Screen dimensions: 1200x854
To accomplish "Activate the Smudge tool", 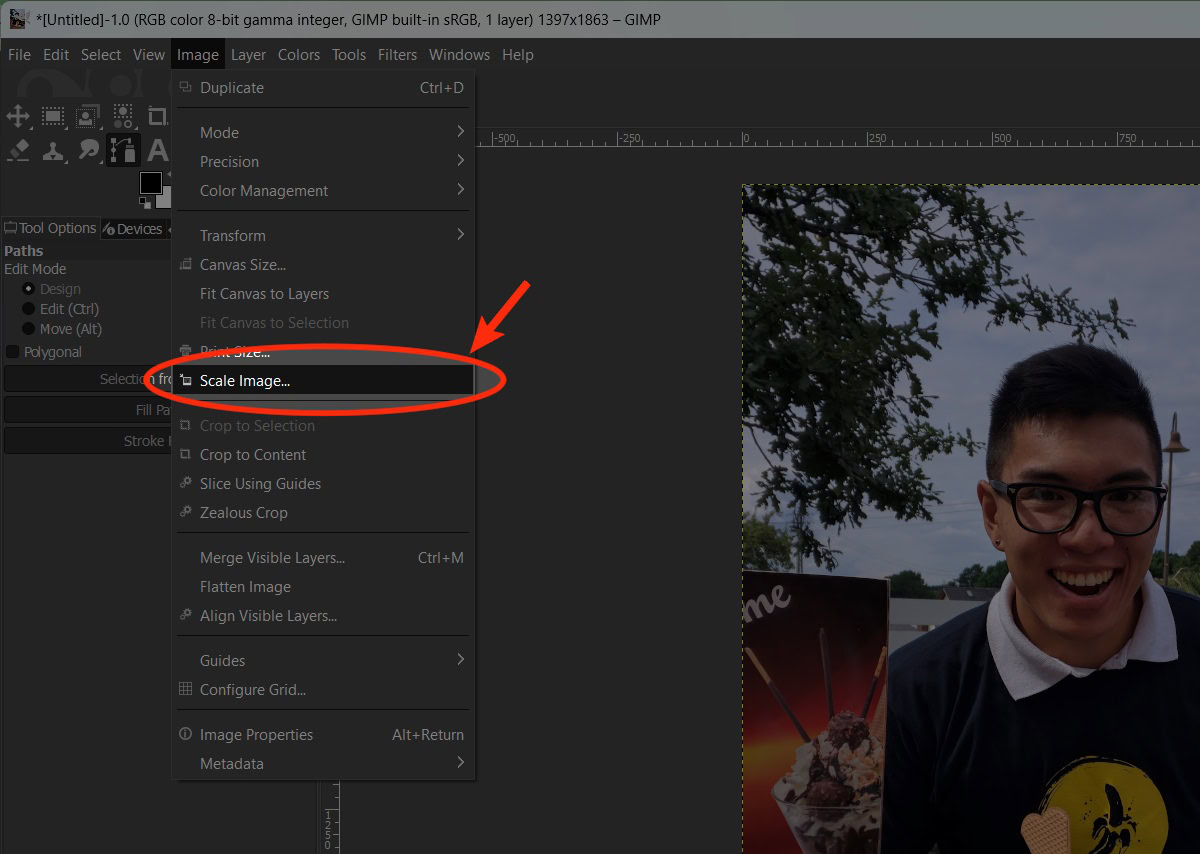I will pyautogui.click(x=88, y=150).
